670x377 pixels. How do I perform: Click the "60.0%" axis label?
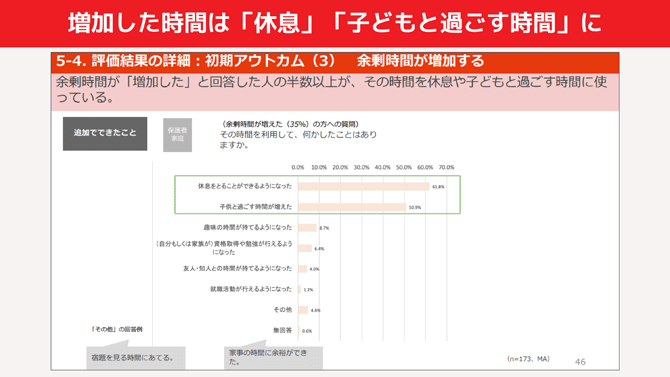[425, 168]
